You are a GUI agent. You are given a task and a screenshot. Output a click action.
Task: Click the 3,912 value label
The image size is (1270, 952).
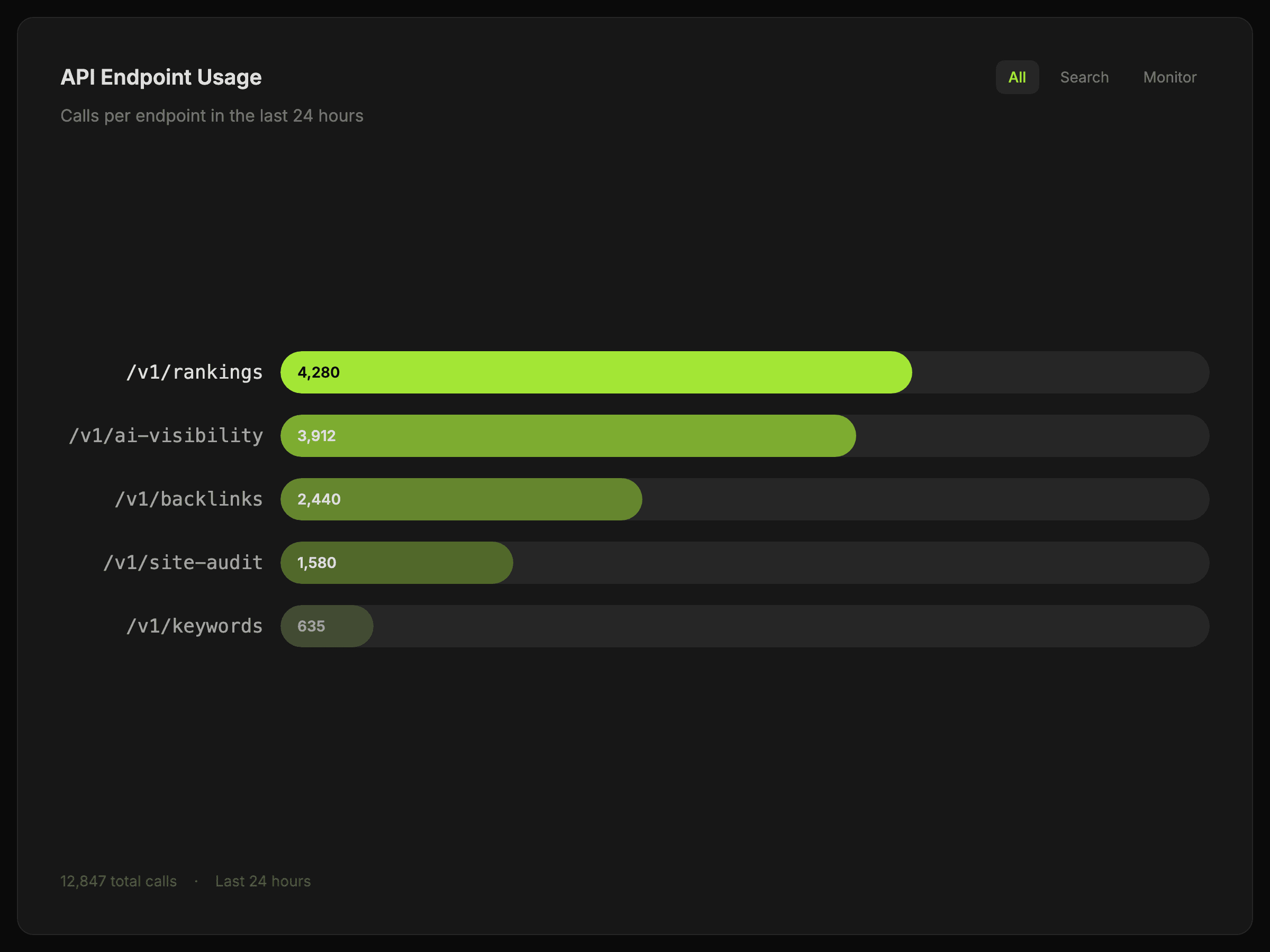316,436
